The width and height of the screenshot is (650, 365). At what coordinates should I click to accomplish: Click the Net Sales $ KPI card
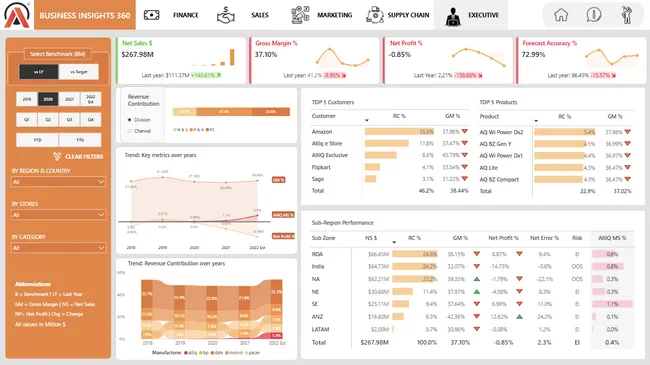click(x=181, y=61)
